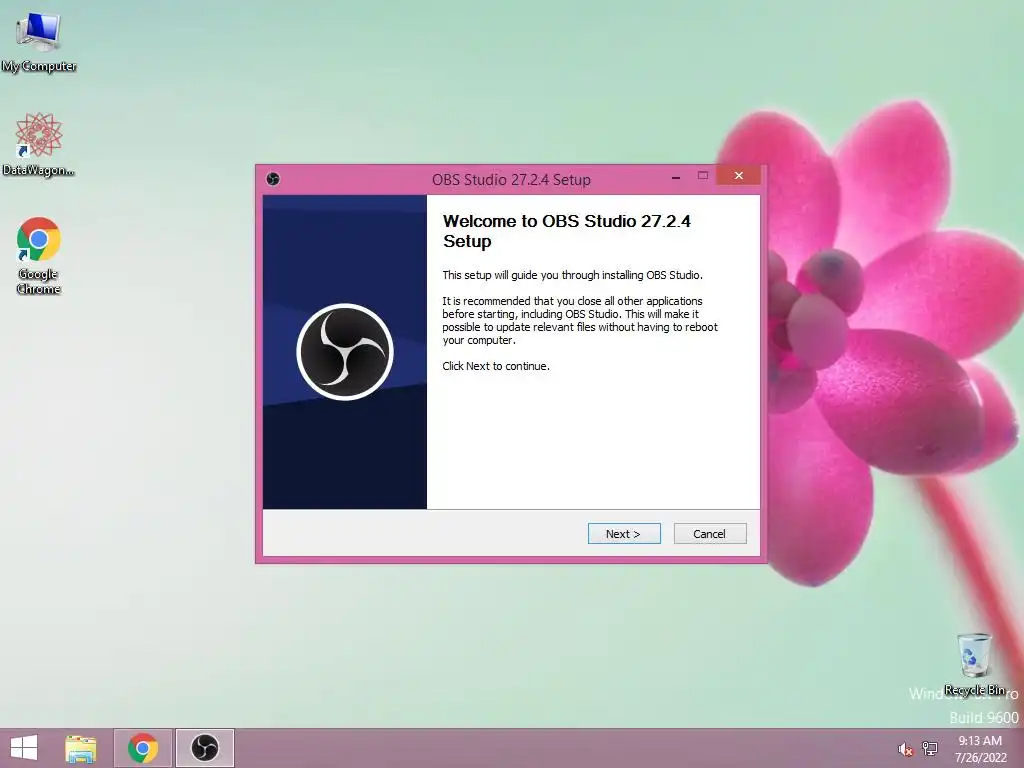Close the OBS Studio Setup window
The height and width of the screenshot is (768, 1024).
(x=739, y=176)
